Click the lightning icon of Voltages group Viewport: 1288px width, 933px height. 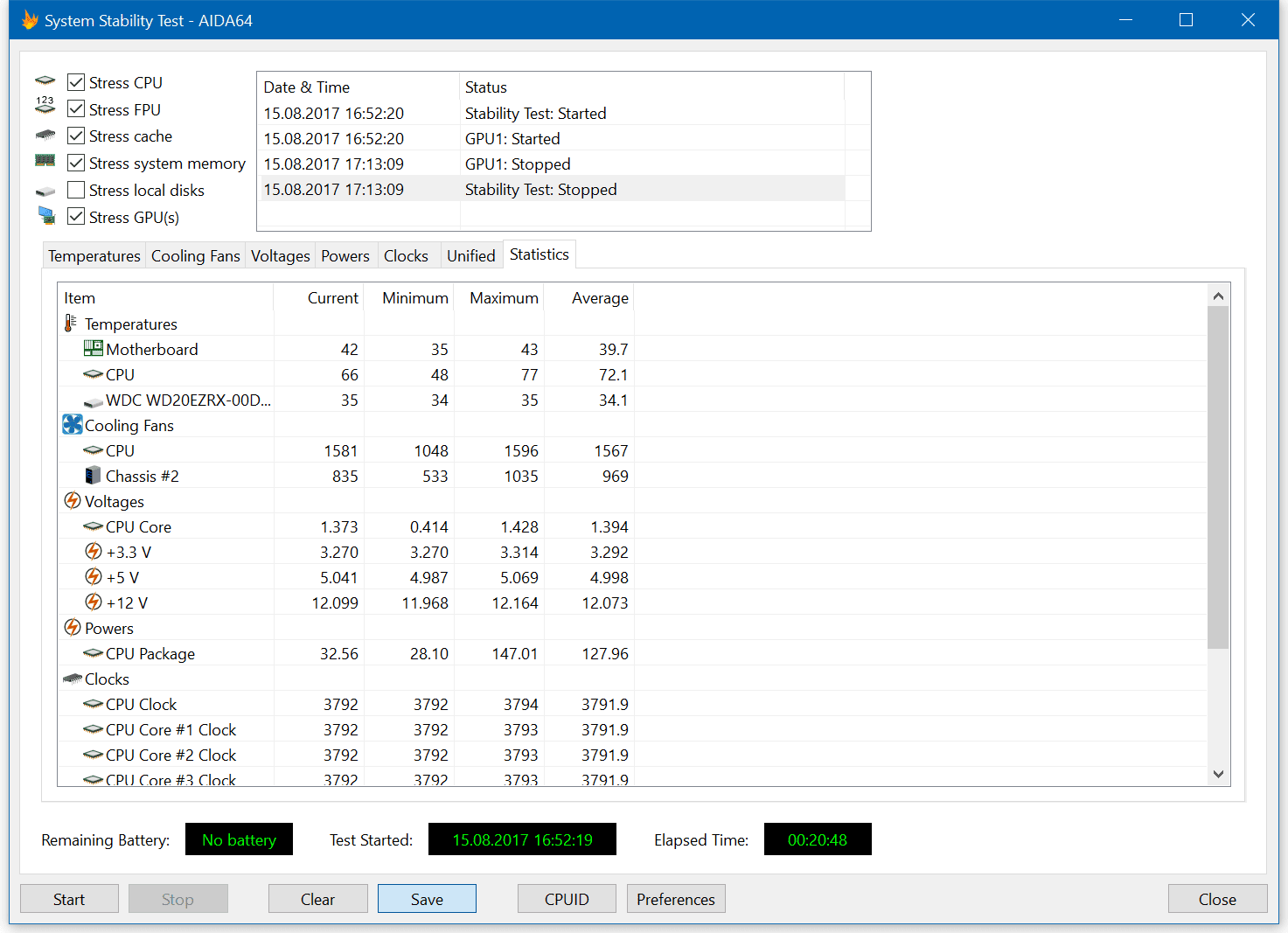click(x=73, y=500)
